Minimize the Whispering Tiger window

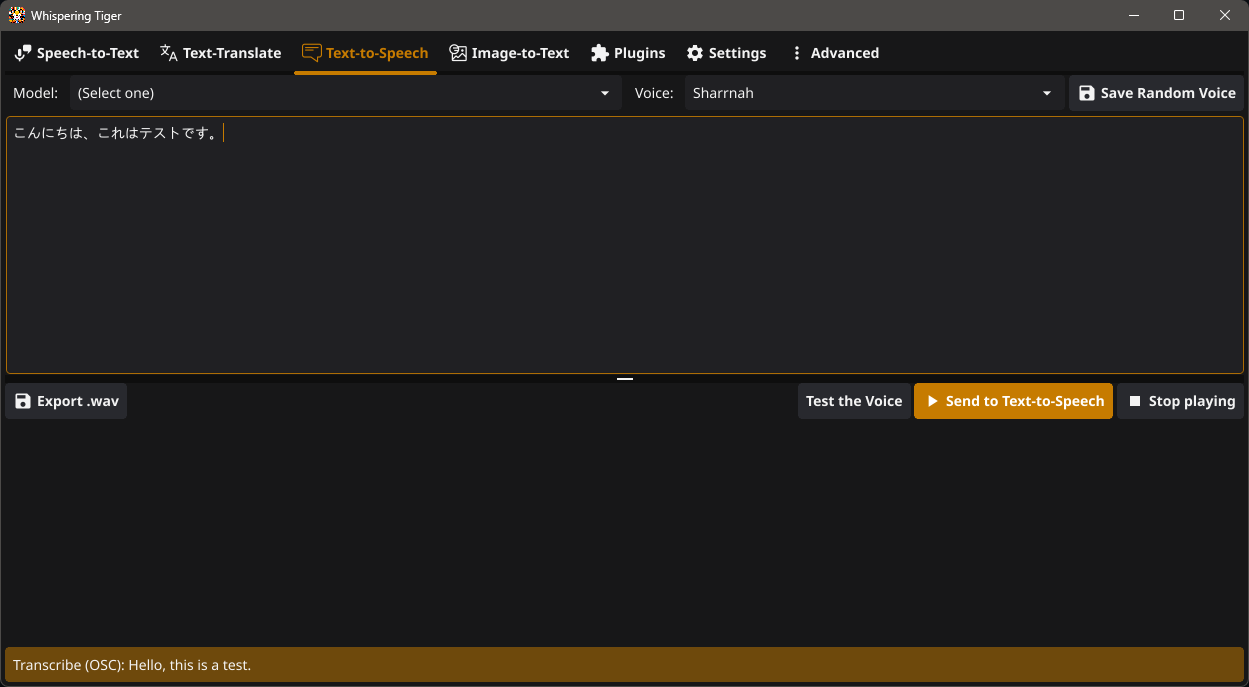pos(1134,15)
